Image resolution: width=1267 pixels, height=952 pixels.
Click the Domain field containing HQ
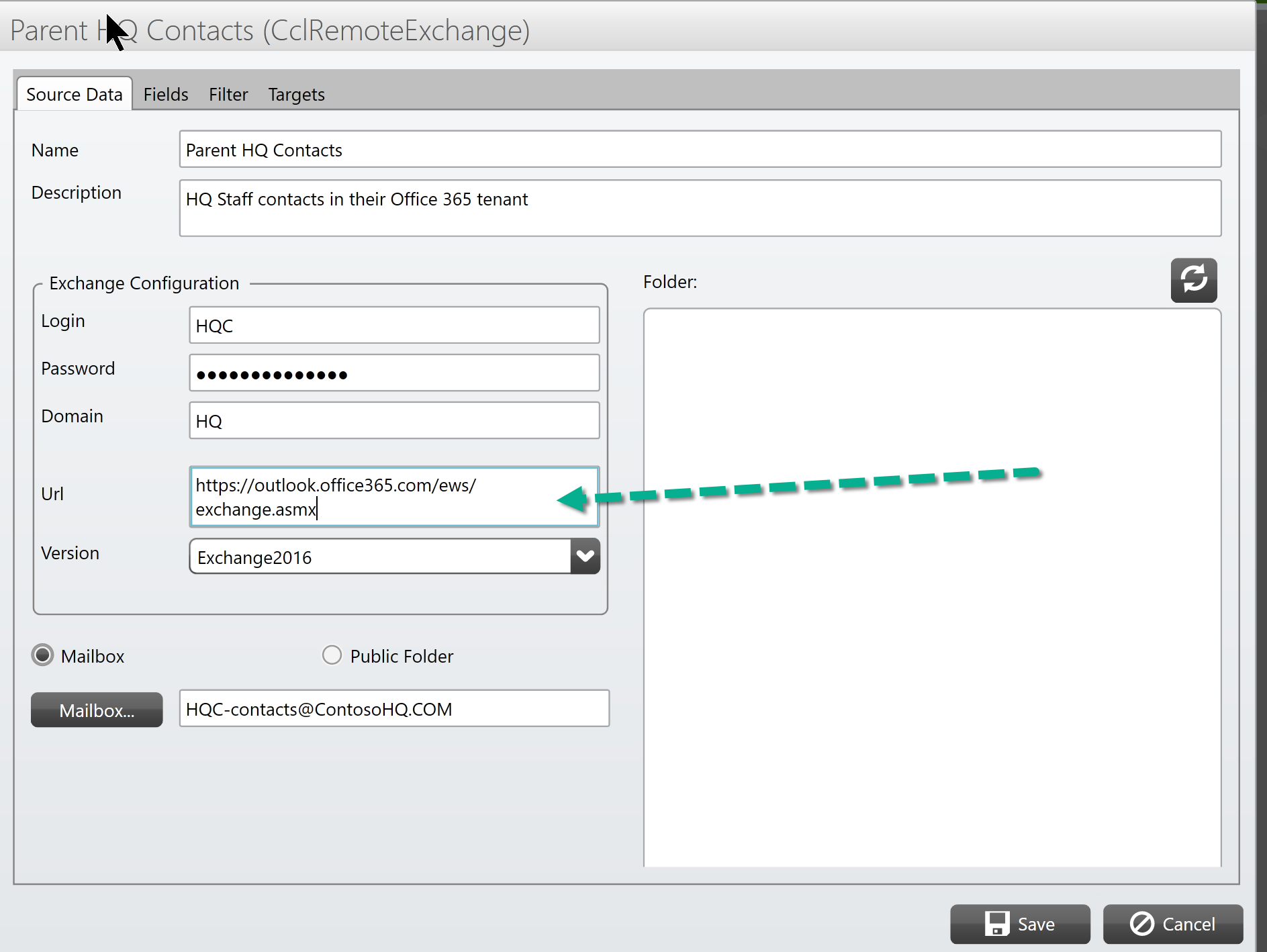click(x=394, y=421)
